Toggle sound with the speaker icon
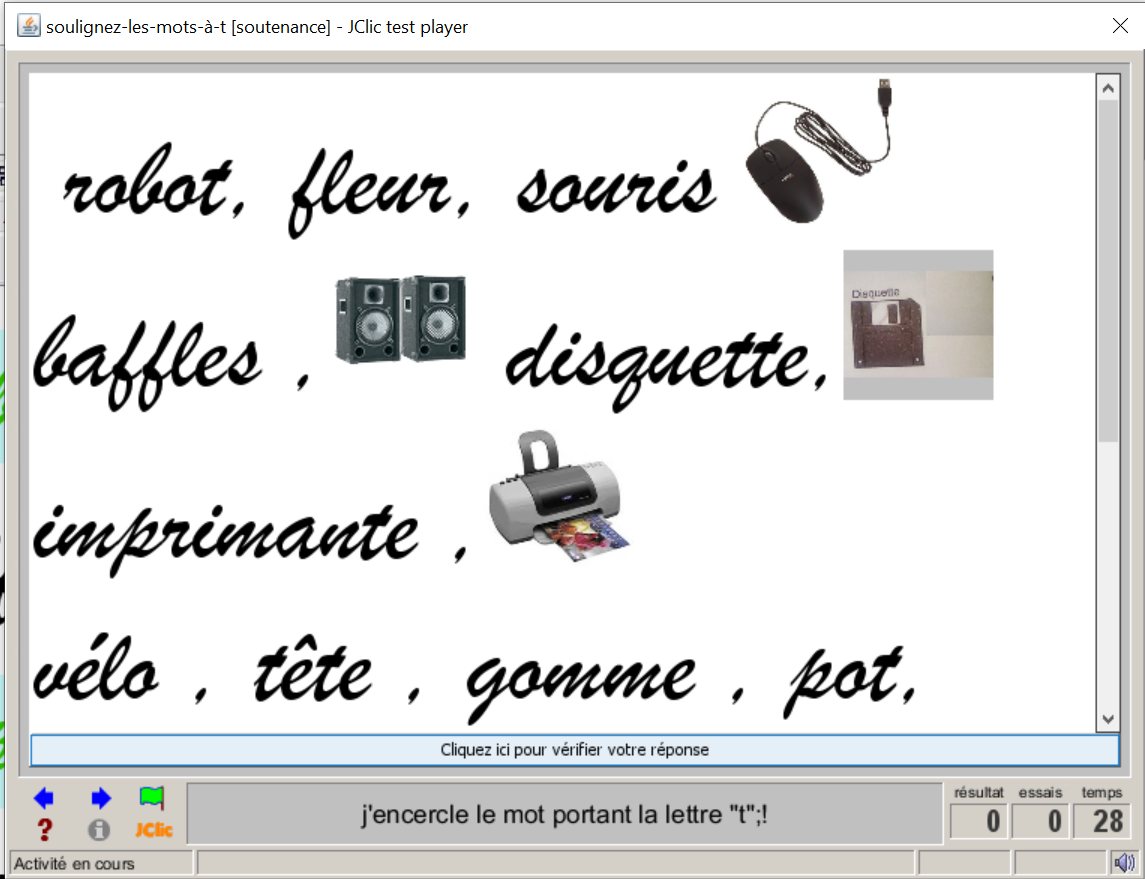 (1124, 862)
